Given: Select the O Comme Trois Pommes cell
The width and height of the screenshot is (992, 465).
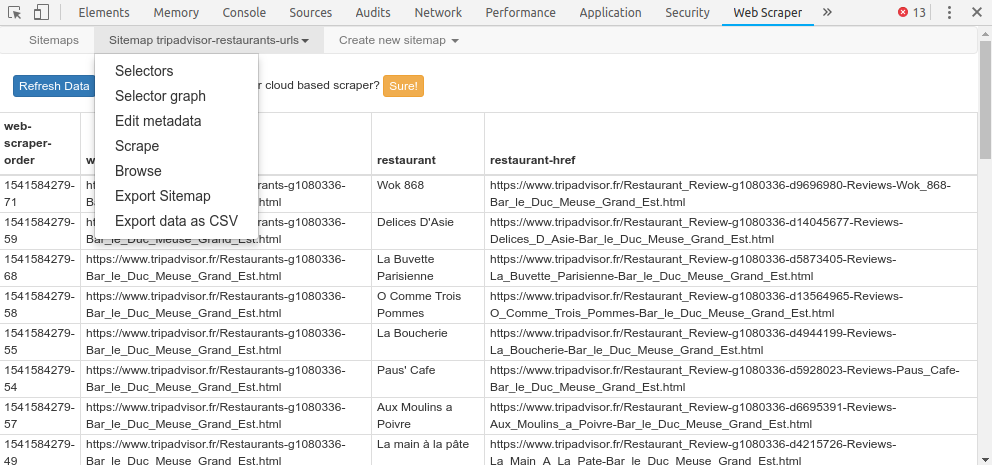Looking at the screenshot, I should click(x=428, y=305).
